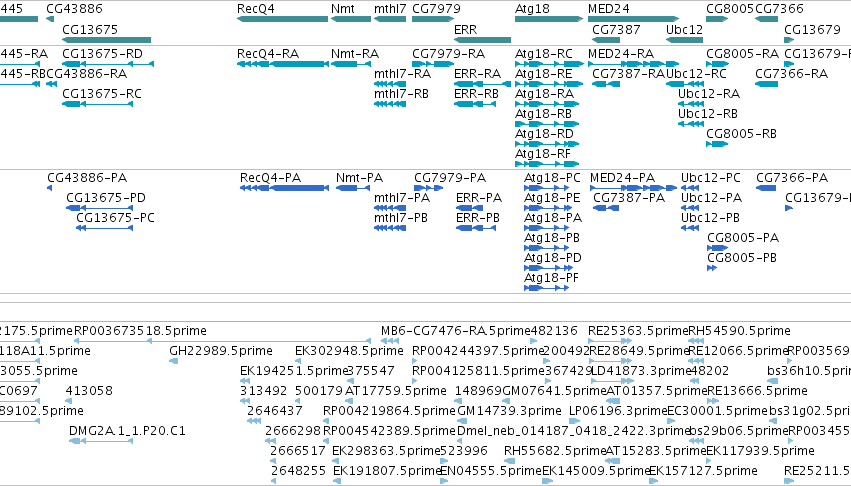Select the CG8005-RB transcript label
Viewport: 851px width, 486px height.
(x=741, y=134)
